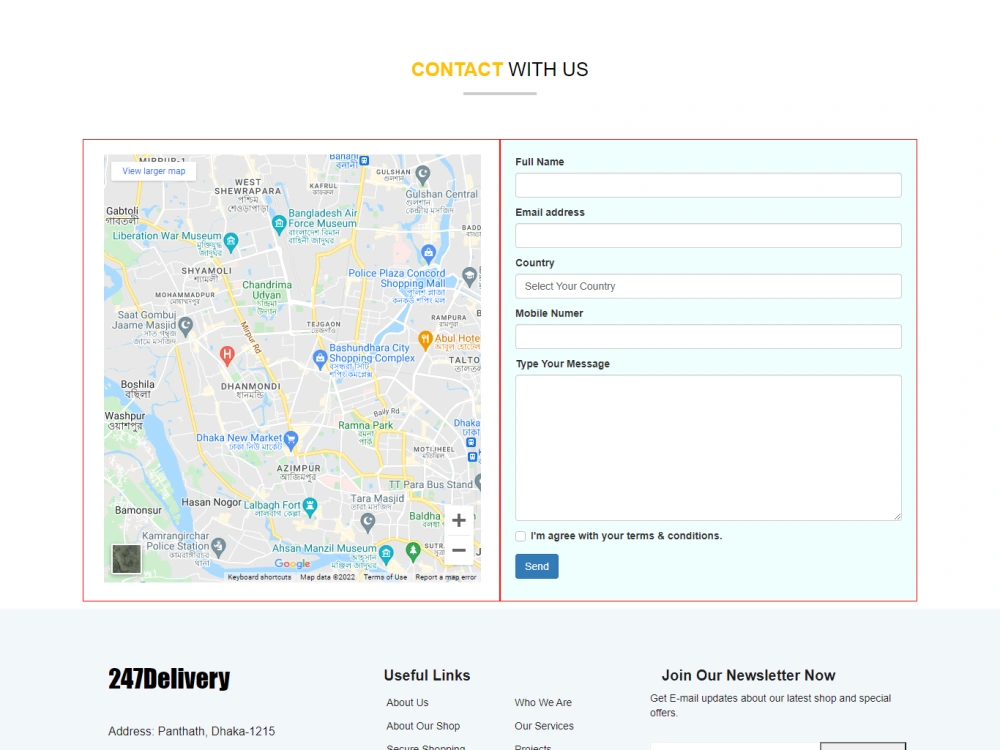Open map Terms of Use
Viewport: 1000px width, 750px height.
[x=385, y=577]
